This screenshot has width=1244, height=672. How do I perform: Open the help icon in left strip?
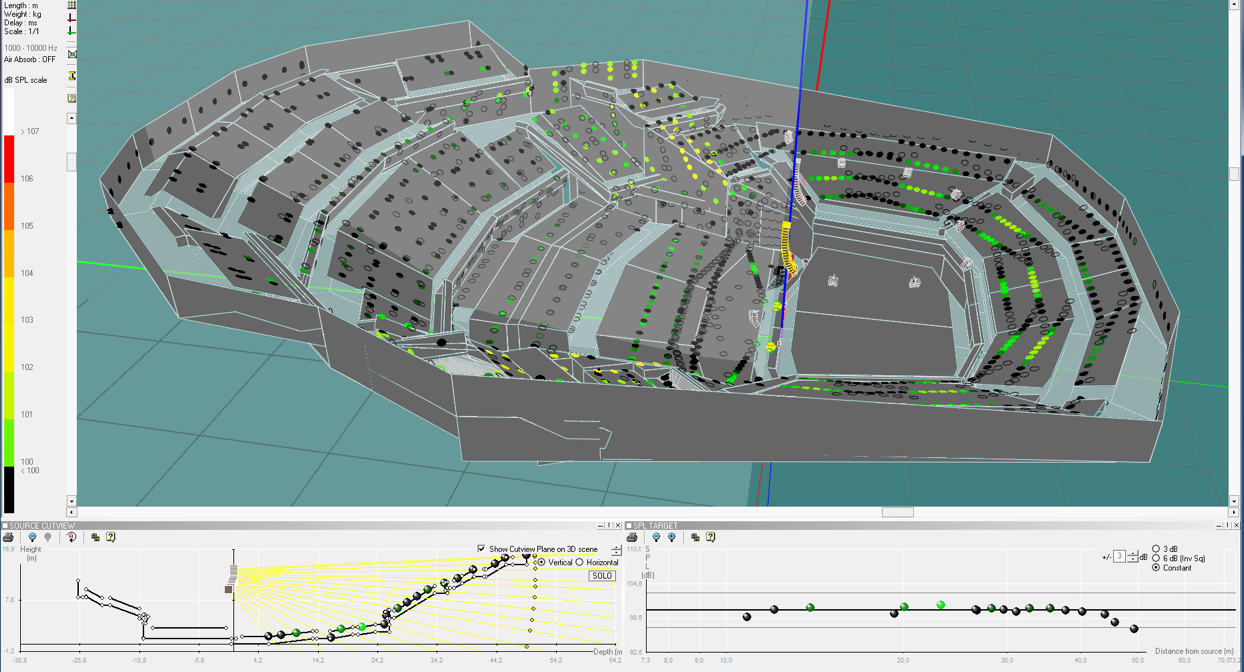tap(71, 98)
